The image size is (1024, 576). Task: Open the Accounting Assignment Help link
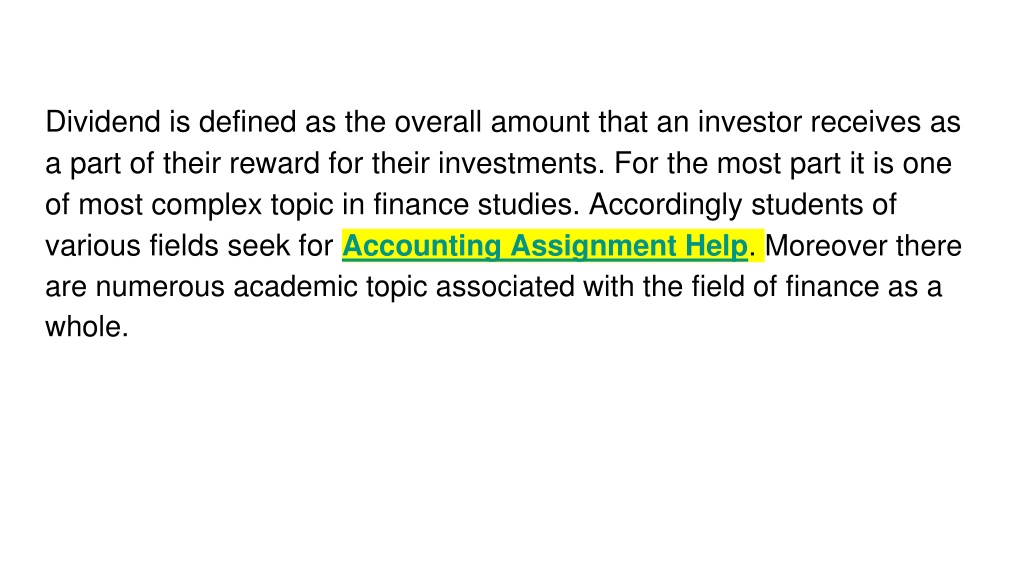[x=545, y=246]
